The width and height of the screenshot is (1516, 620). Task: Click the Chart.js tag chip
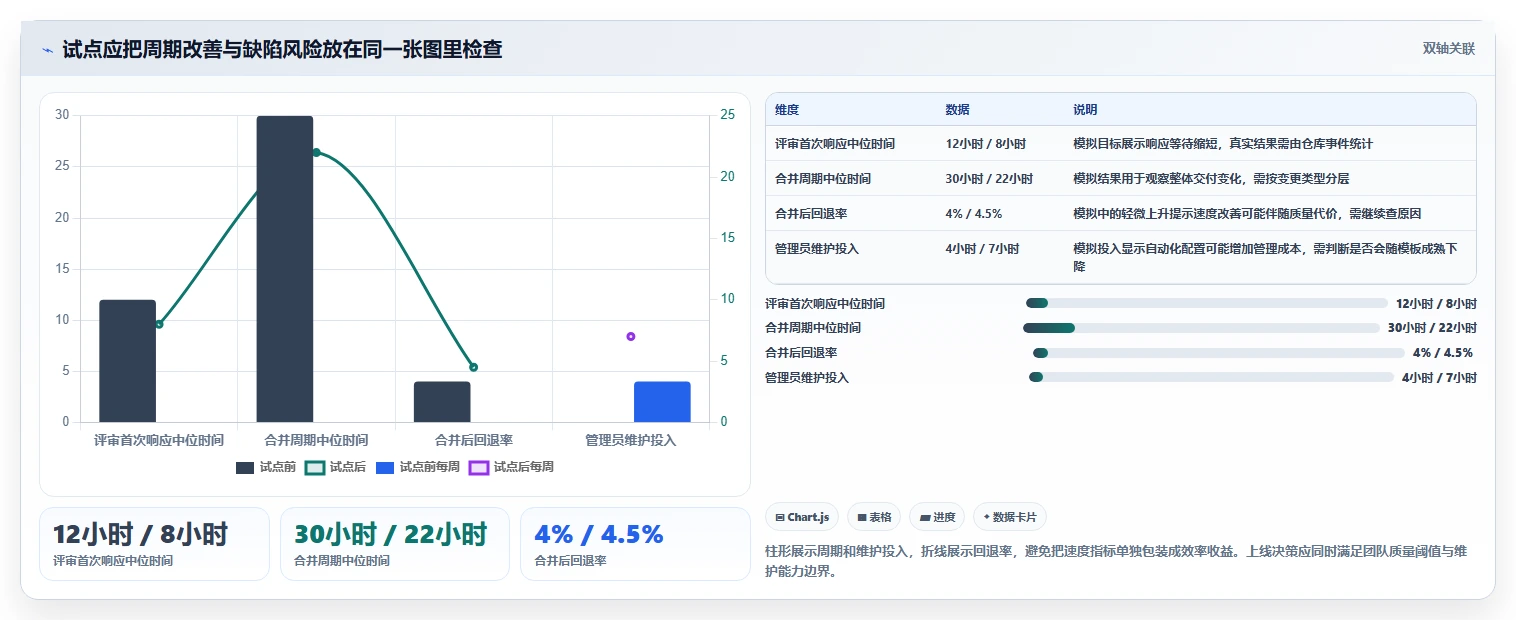802,517
